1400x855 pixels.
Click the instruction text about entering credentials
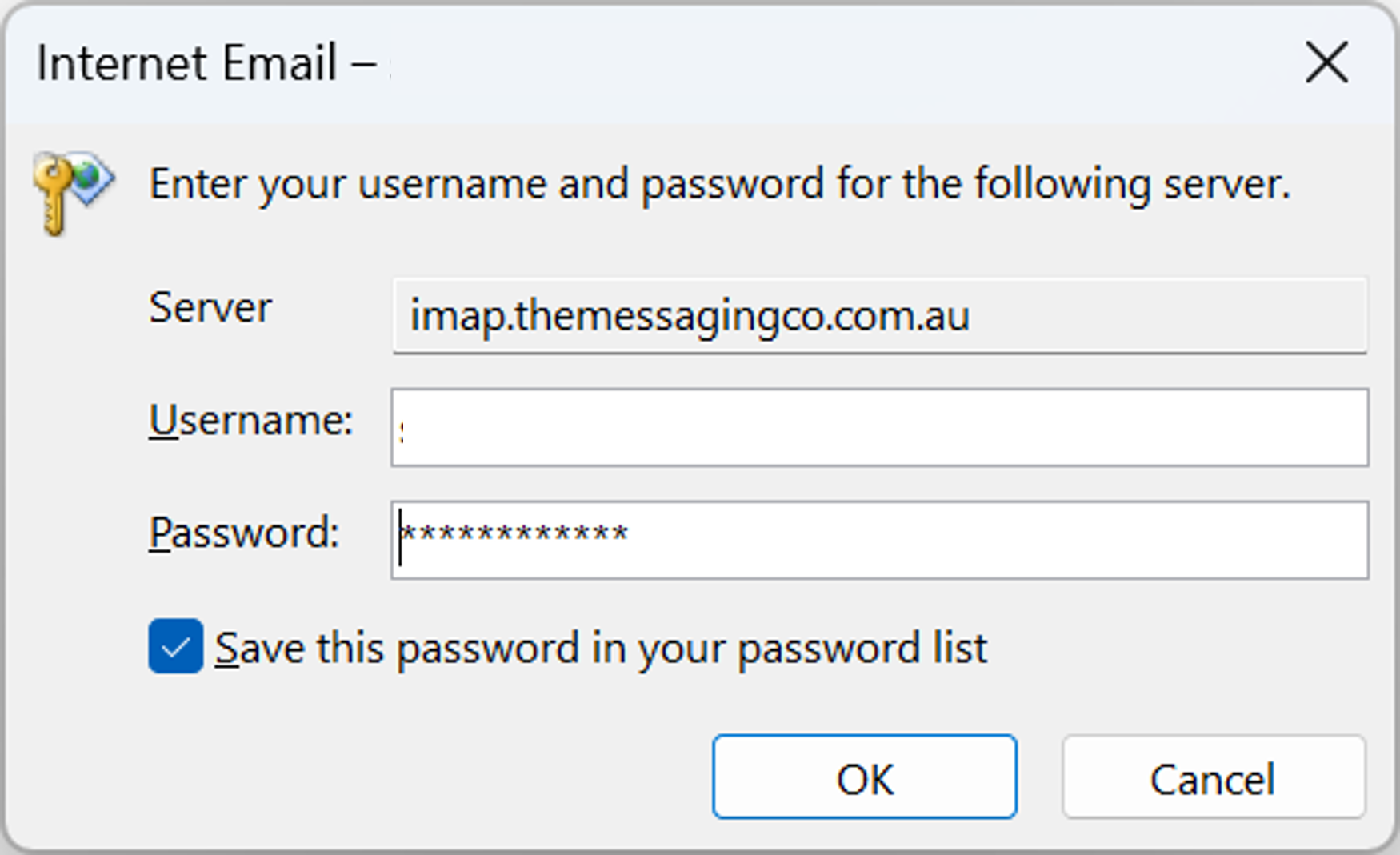pos(720,184)
